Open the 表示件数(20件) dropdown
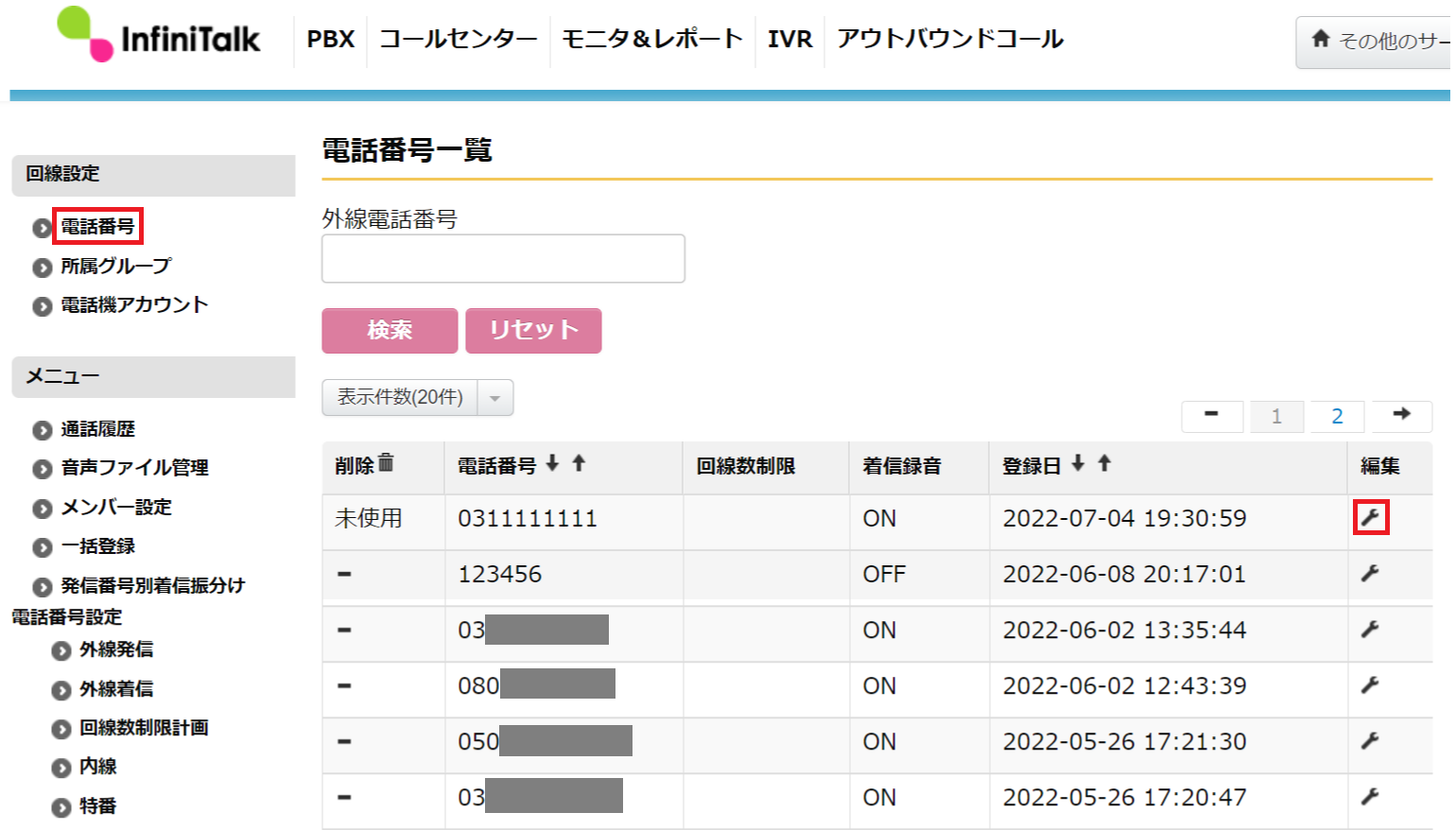The image size is (1456, 830). coord(418,397)
